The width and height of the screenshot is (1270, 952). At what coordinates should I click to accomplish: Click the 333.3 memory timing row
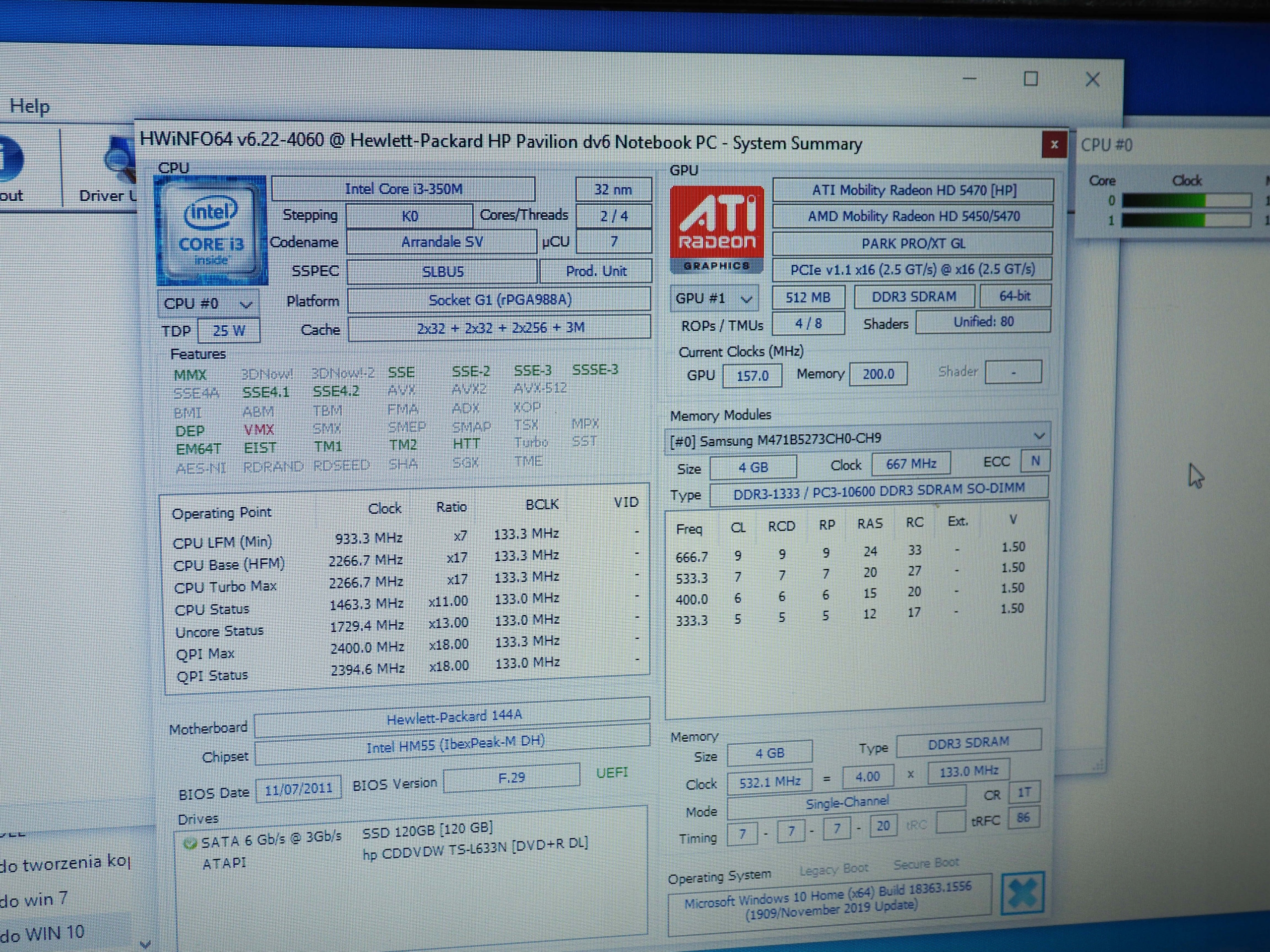(850, 615)
